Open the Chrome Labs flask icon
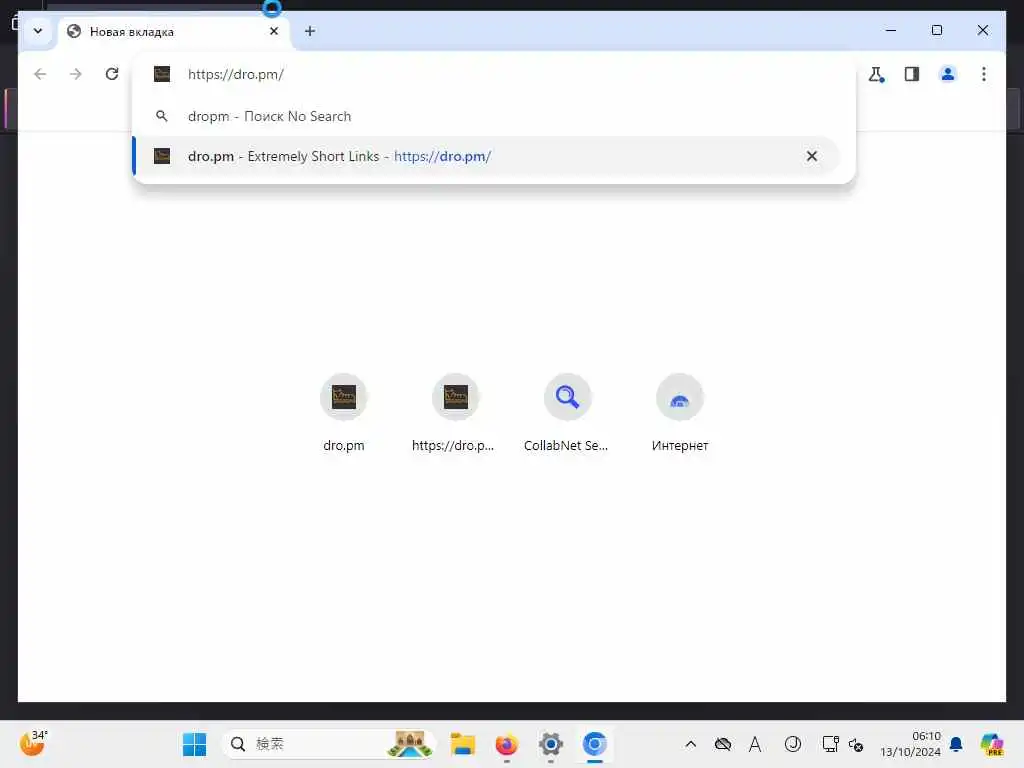1024x768 pixels. point(876,74)
